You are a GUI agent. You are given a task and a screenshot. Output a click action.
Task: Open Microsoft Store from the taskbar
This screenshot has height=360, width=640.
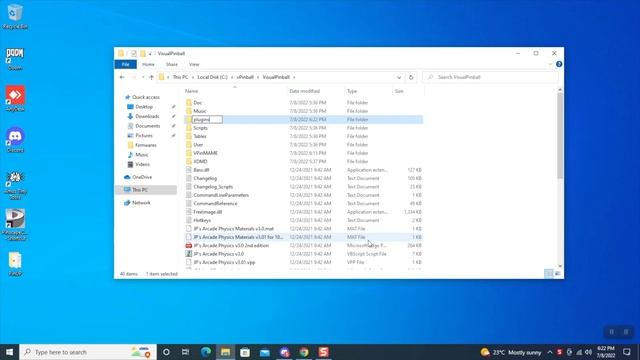pos(245,352)
